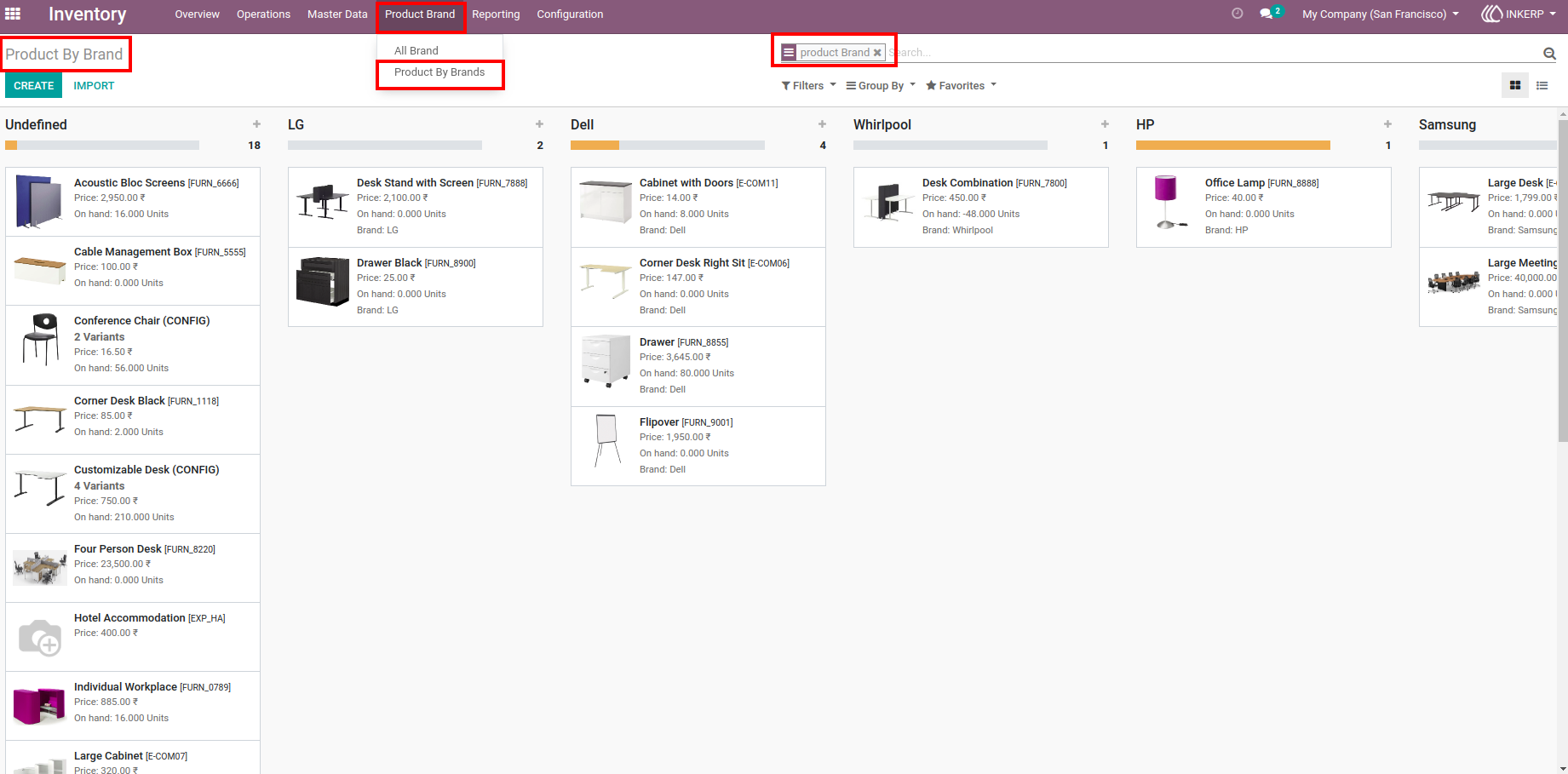Open the Reporting menu

pyautogui.click(x=496, y=14)
